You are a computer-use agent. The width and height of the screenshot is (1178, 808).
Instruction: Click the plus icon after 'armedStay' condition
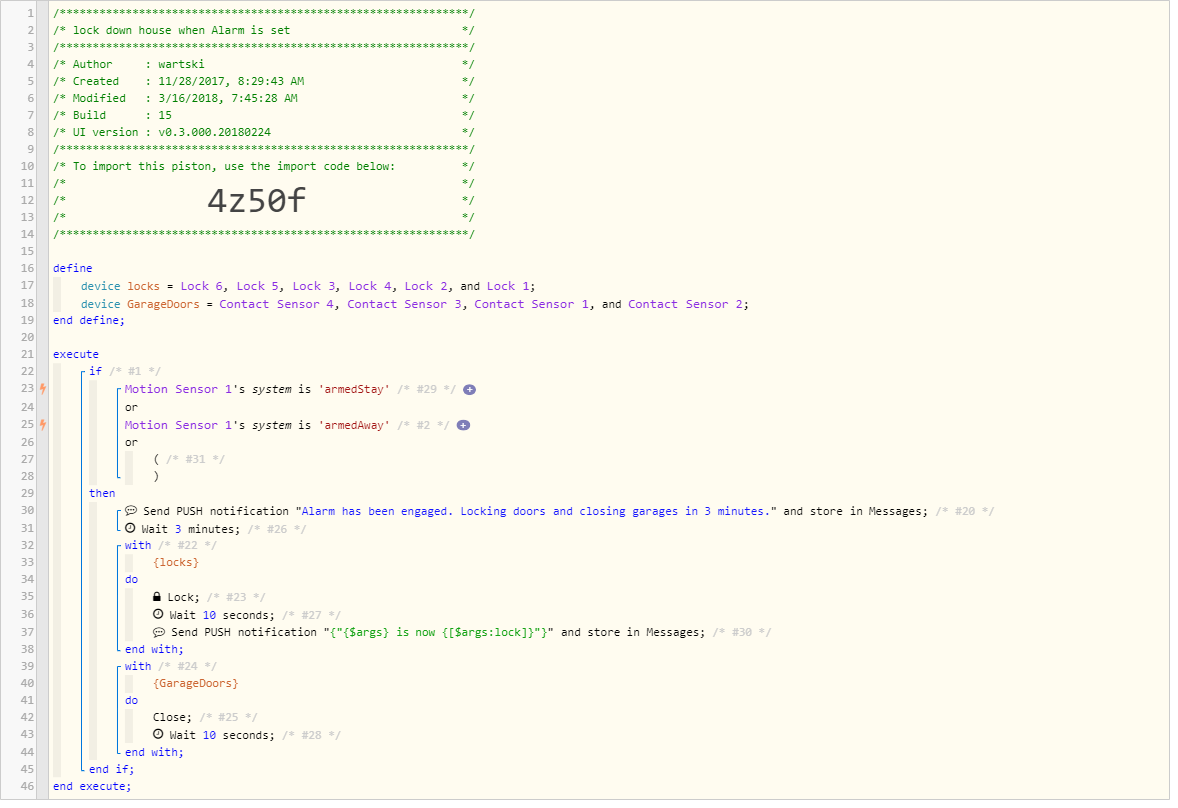470,390
